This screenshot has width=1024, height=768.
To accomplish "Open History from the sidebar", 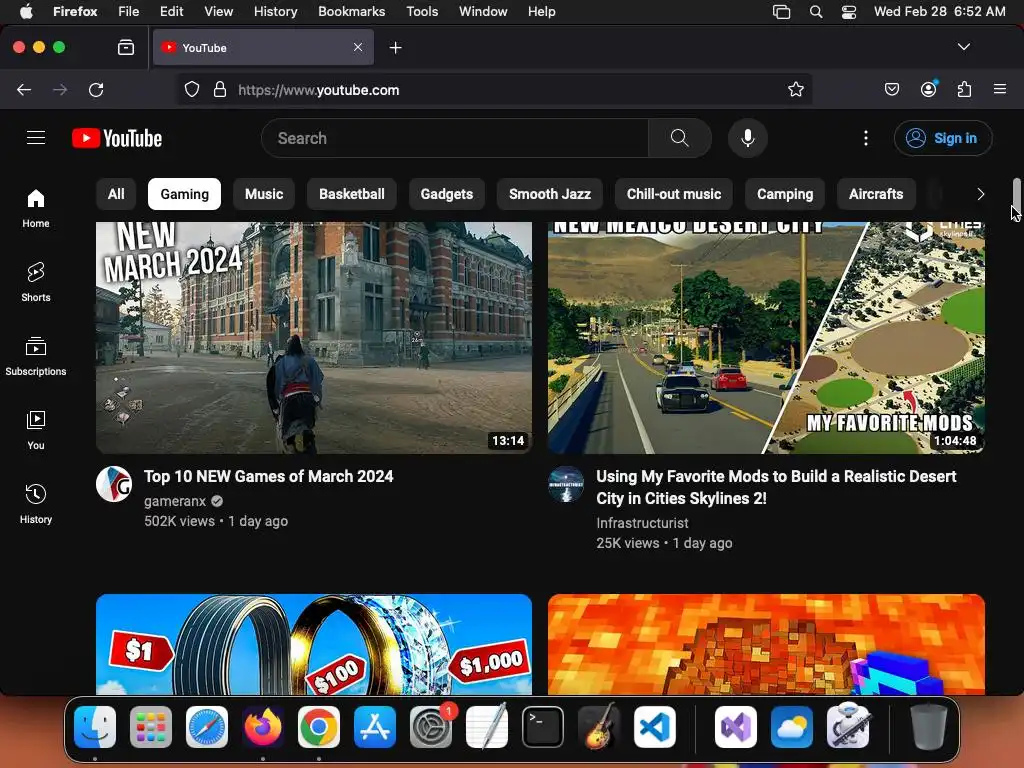I will pyautogui.click(x=36, y=504).
